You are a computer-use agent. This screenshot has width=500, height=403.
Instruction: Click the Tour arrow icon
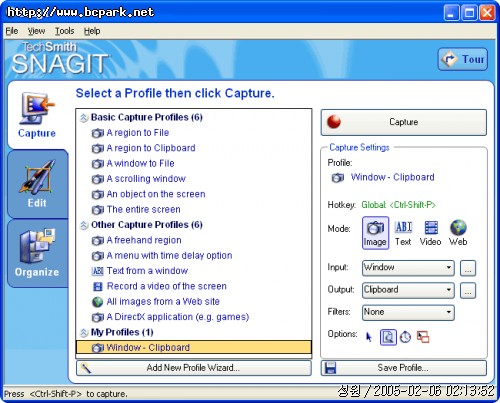tap(449, 59)
